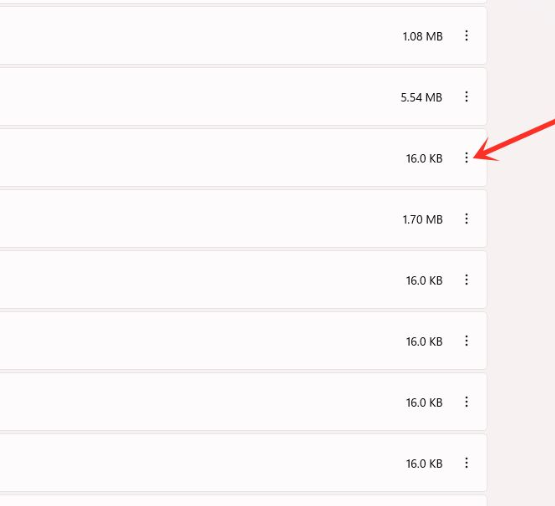Select the 16.0 KB row right after the 1.70 MB entry
The image size is (555, 506).
243,280
